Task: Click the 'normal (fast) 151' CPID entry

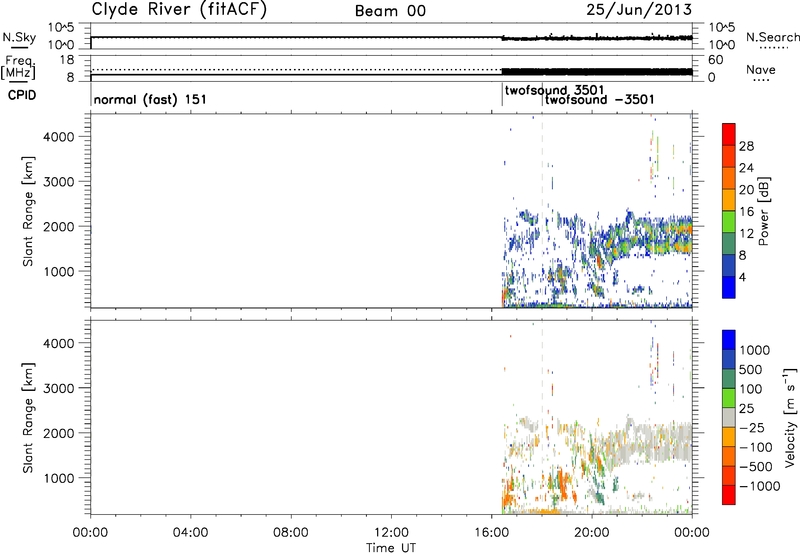Action: 150,99
